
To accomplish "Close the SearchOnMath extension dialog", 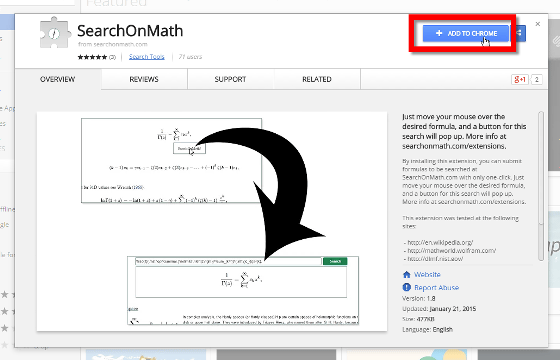I will pos(538,24).
